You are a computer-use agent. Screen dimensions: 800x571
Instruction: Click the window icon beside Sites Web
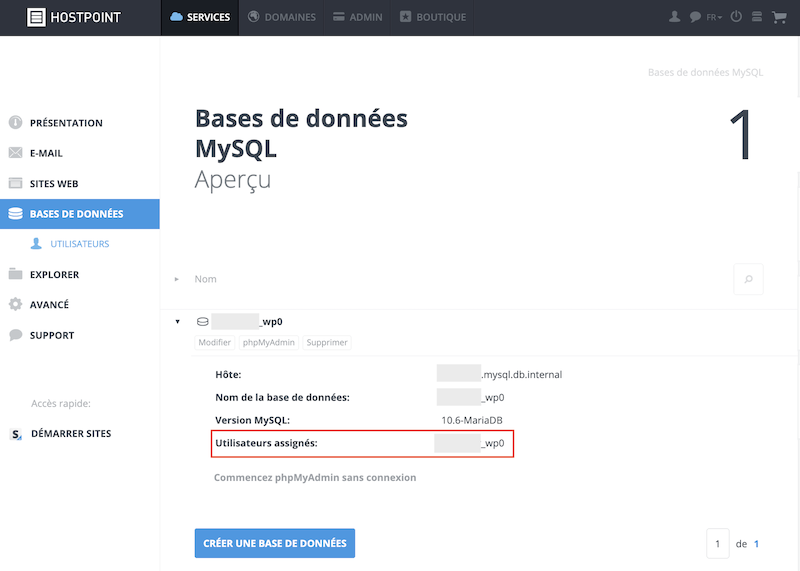(15, 183)
